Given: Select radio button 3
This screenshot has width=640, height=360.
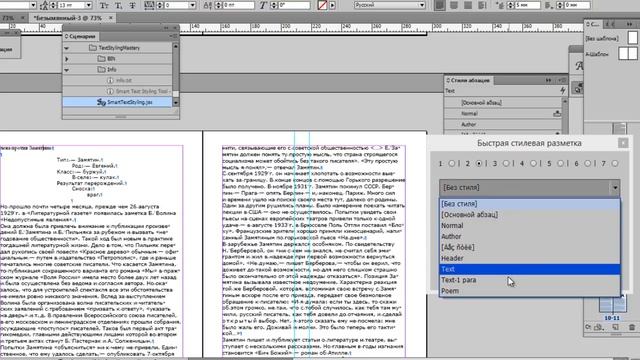Looking at the screenshot, I should point(506,163).
